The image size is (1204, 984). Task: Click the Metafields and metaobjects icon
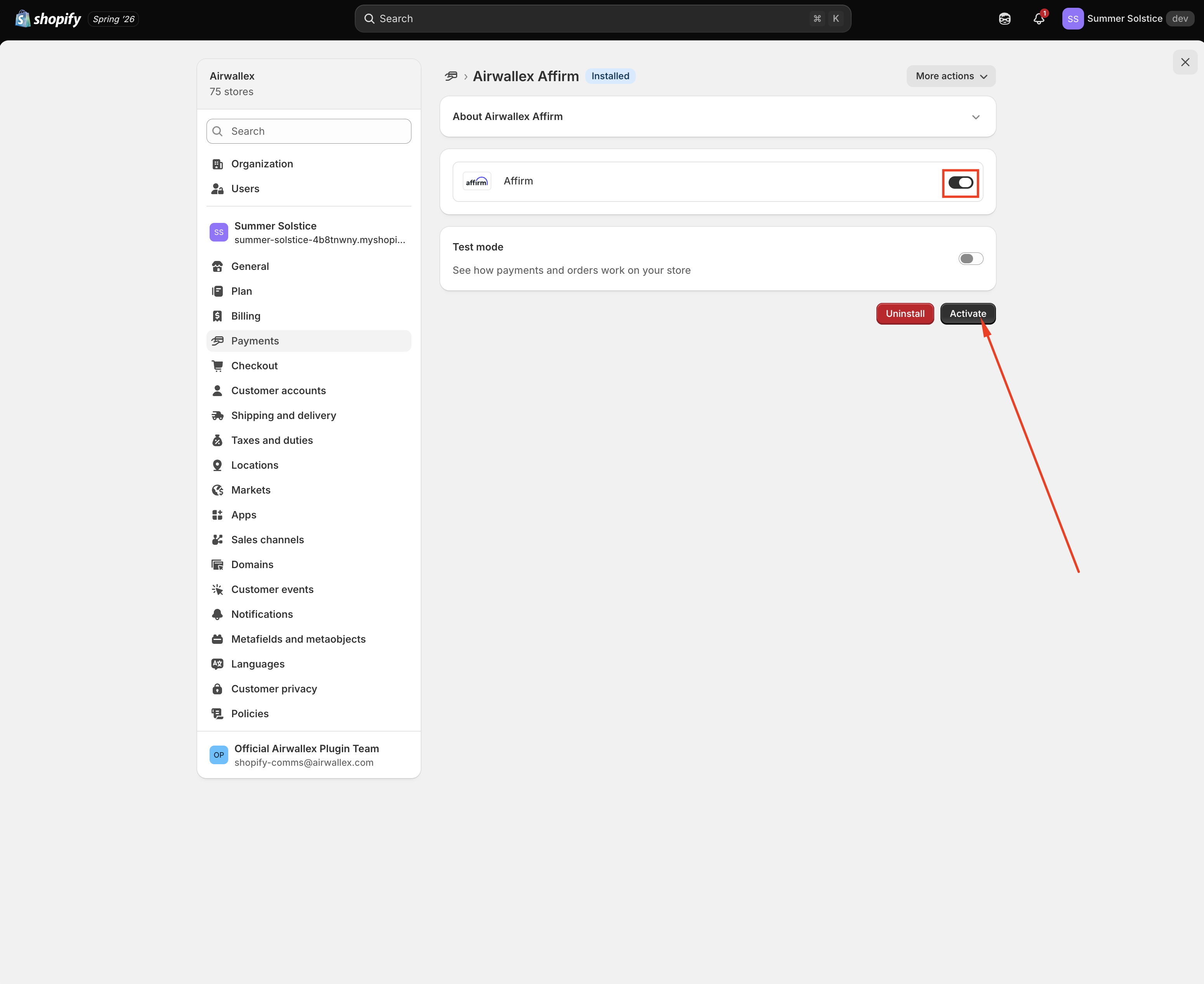[218, 640]
